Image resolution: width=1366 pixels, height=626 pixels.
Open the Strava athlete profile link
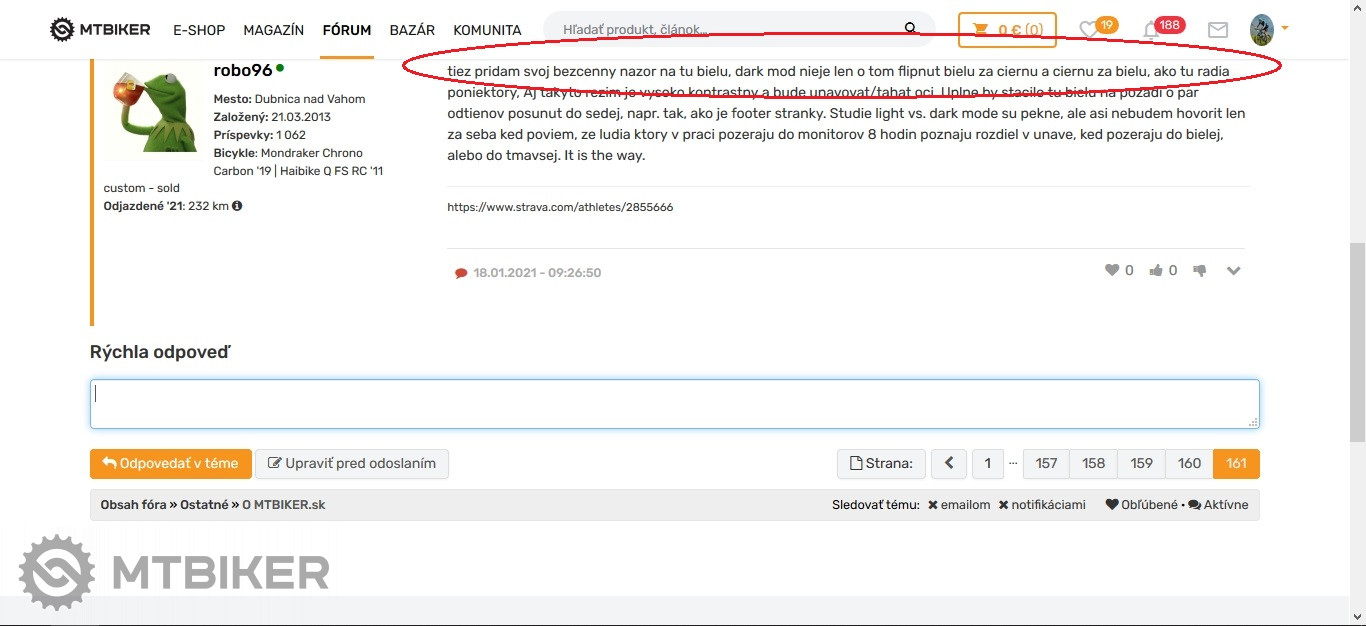tap(560, 207)
